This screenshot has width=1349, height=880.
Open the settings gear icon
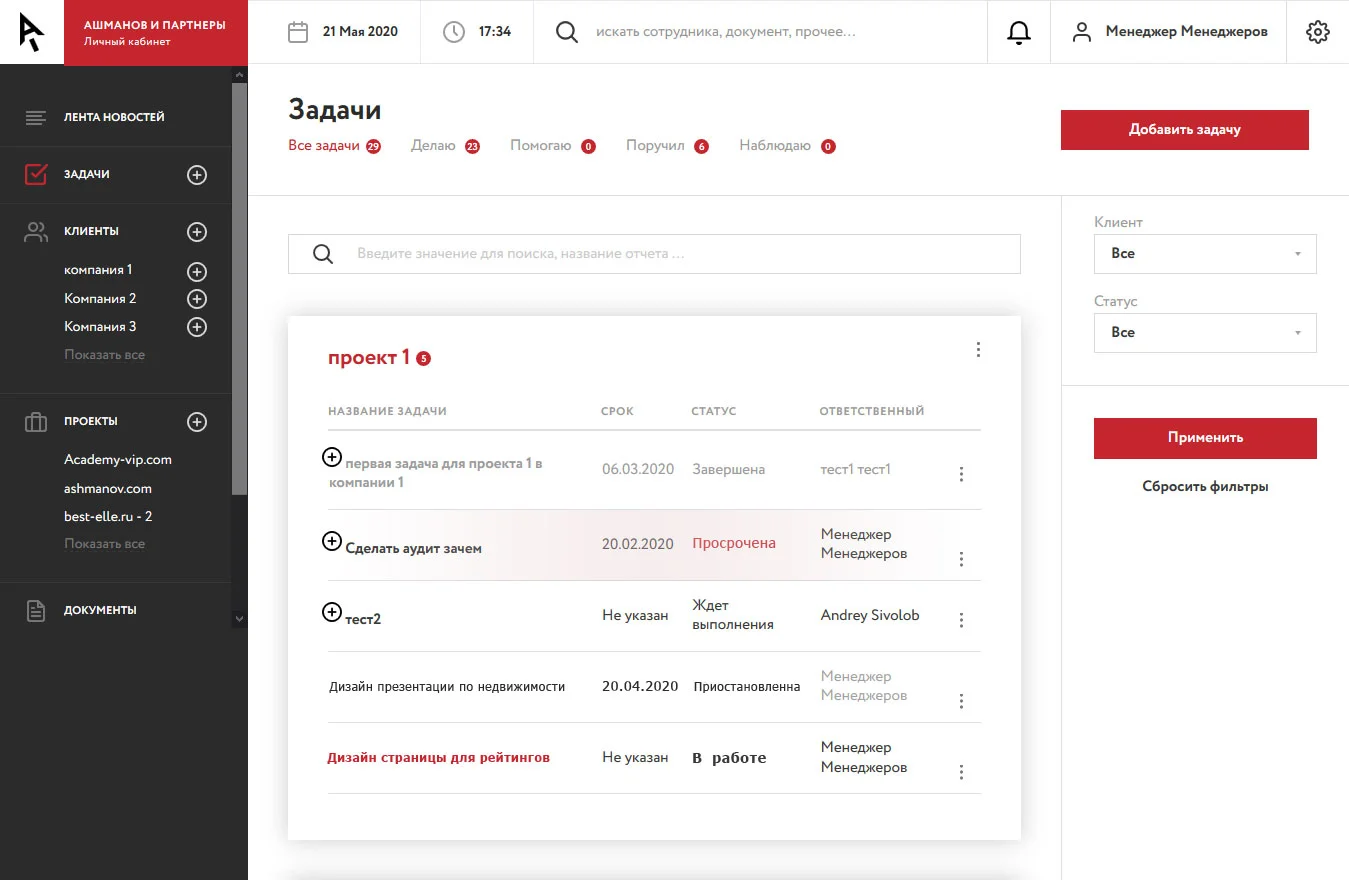[x=1318, y=31]
